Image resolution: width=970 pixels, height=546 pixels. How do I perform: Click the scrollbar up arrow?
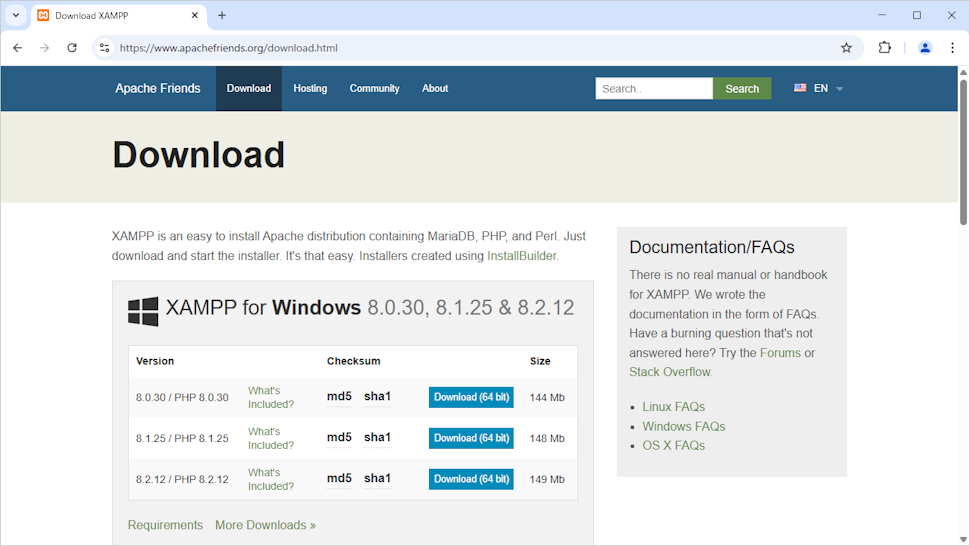(963, 72)
